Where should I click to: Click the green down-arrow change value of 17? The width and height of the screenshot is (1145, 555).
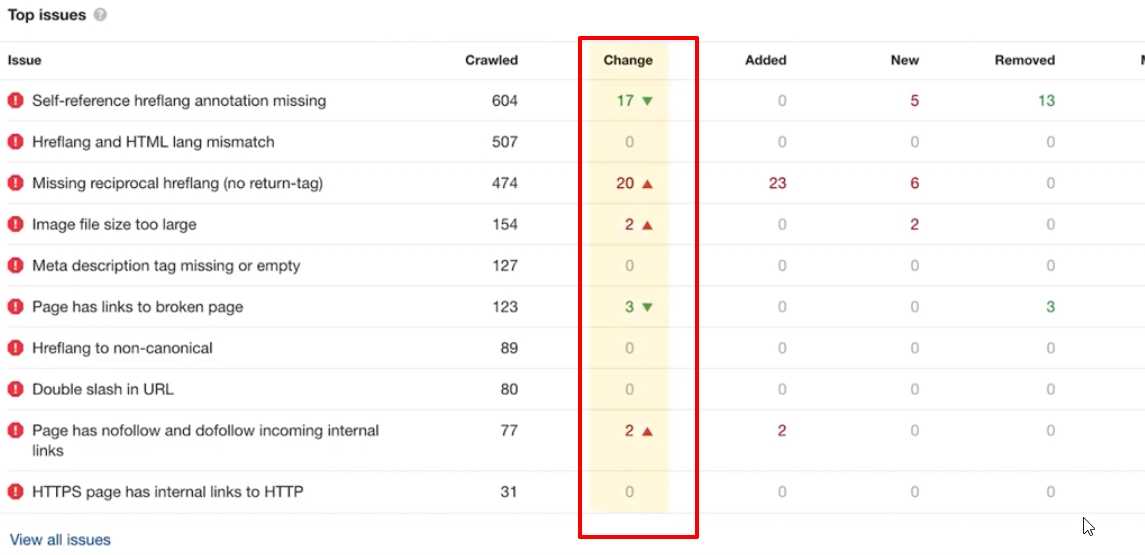click(x=634, y=100)
